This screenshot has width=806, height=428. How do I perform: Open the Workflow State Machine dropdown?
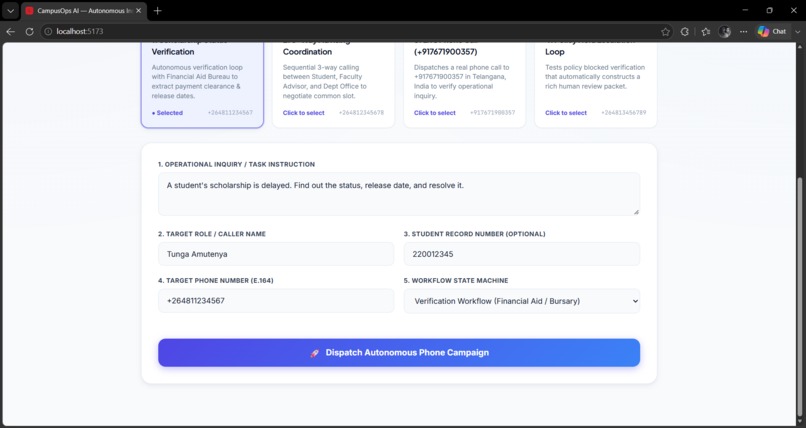click(522, 301)
